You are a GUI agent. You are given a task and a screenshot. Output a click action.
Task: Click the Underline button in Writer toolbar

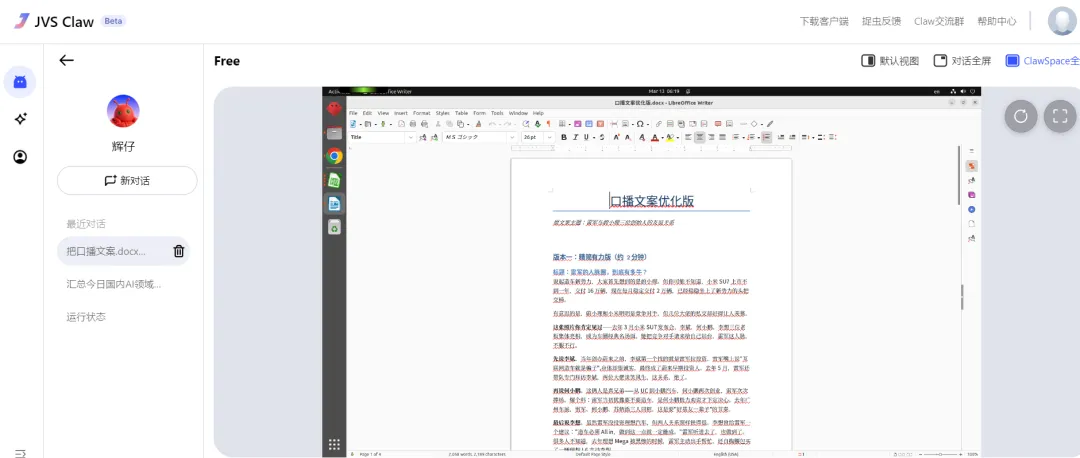(585, 137)
